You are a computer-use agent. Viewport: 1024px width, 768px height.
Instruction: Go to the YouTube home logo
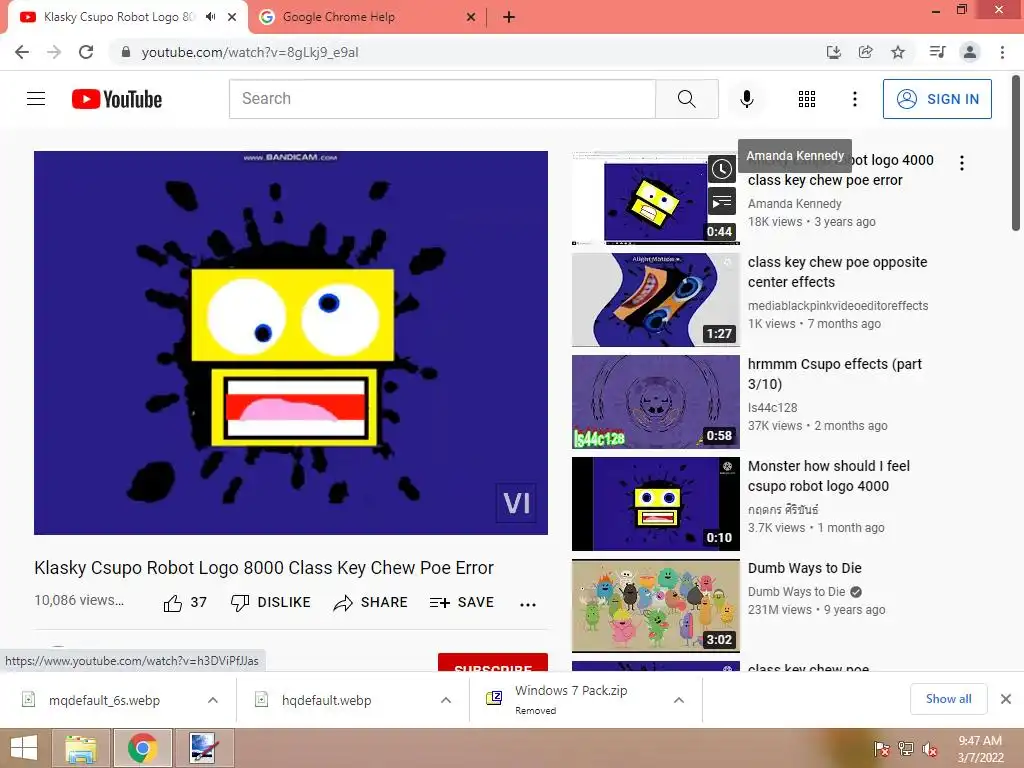point(117,99)
